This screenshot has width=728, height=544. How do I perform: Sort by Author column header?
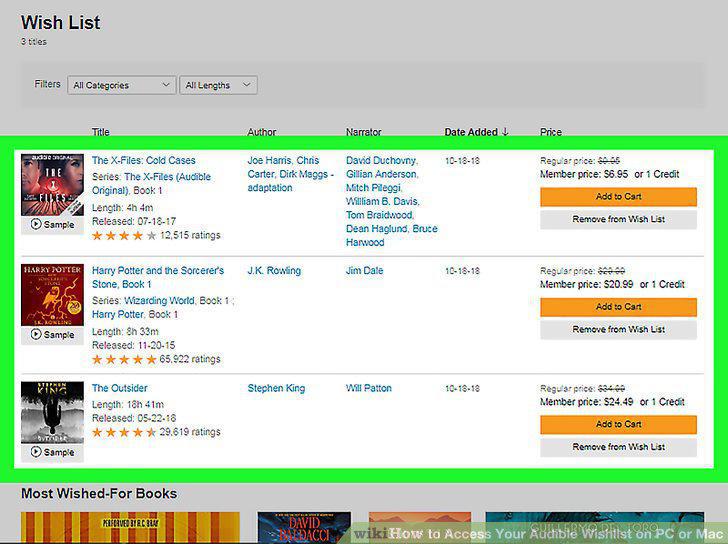tap(262, 132)
